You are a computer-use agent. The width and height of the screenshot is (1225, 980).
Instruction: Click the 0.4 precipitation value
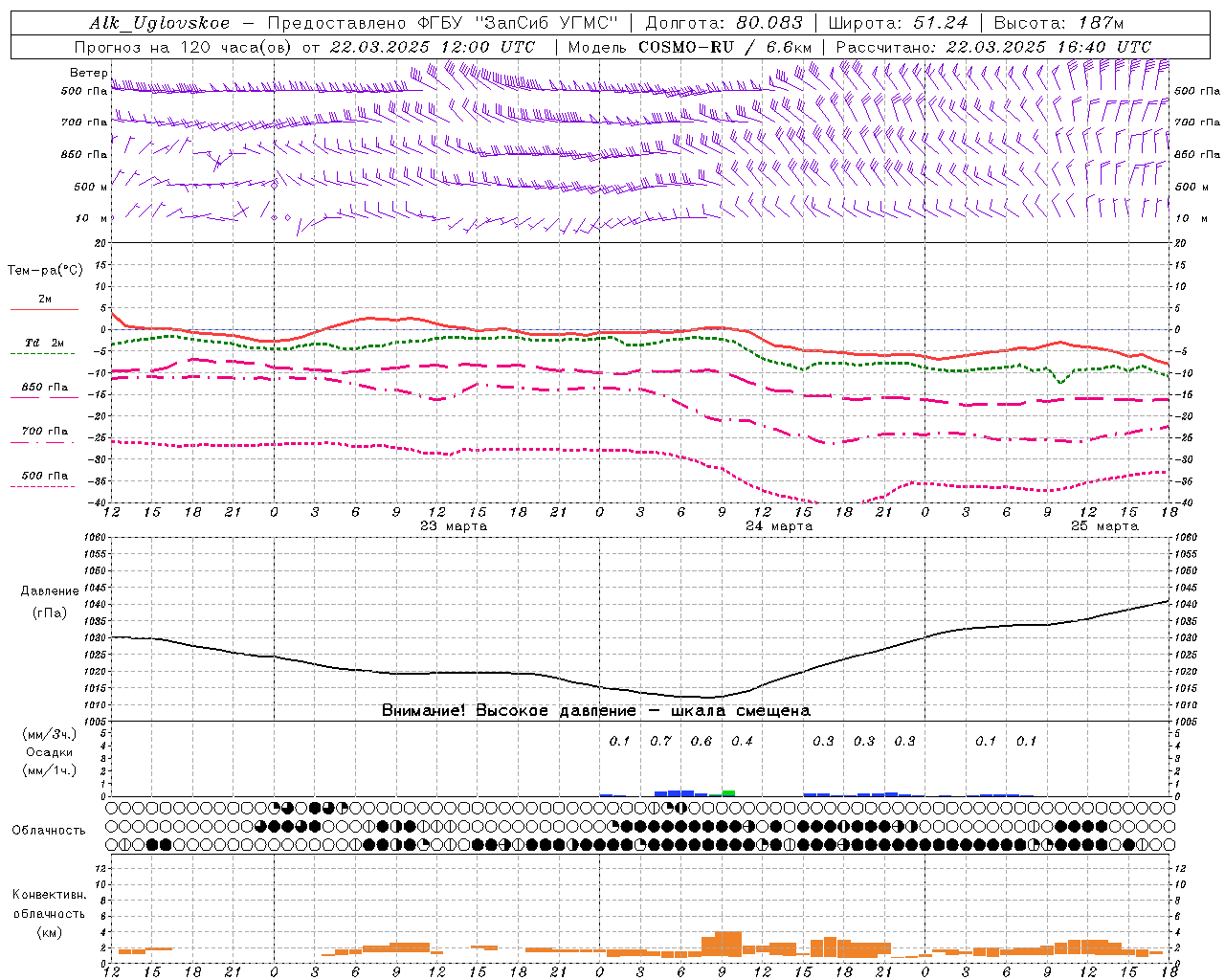[742, 741]
